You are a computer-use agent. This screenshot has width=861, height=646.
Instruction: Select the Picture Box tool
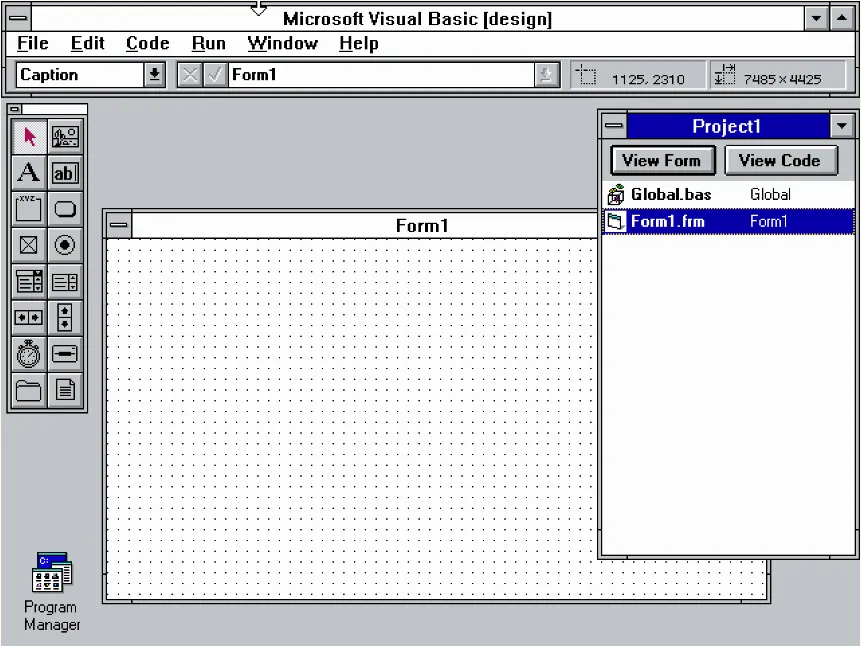coord(65,137)
